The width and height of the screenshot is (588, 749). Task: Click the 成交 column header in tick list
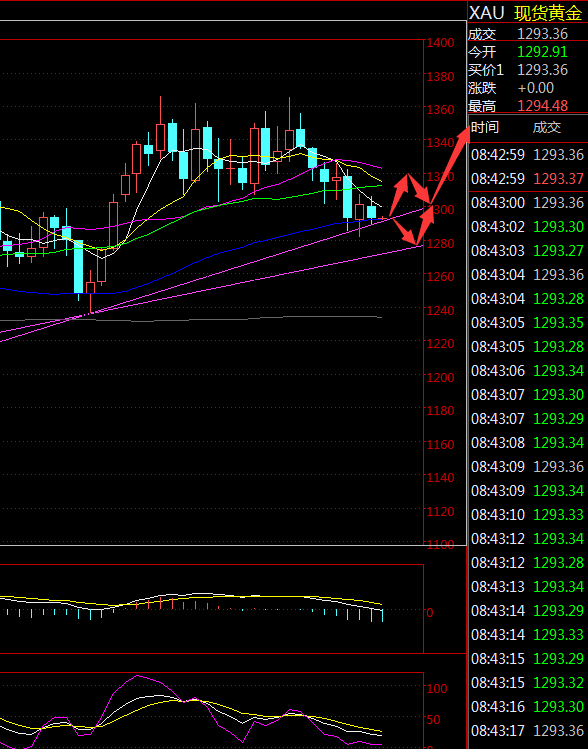pyautogui.click(x=547, y=127)
